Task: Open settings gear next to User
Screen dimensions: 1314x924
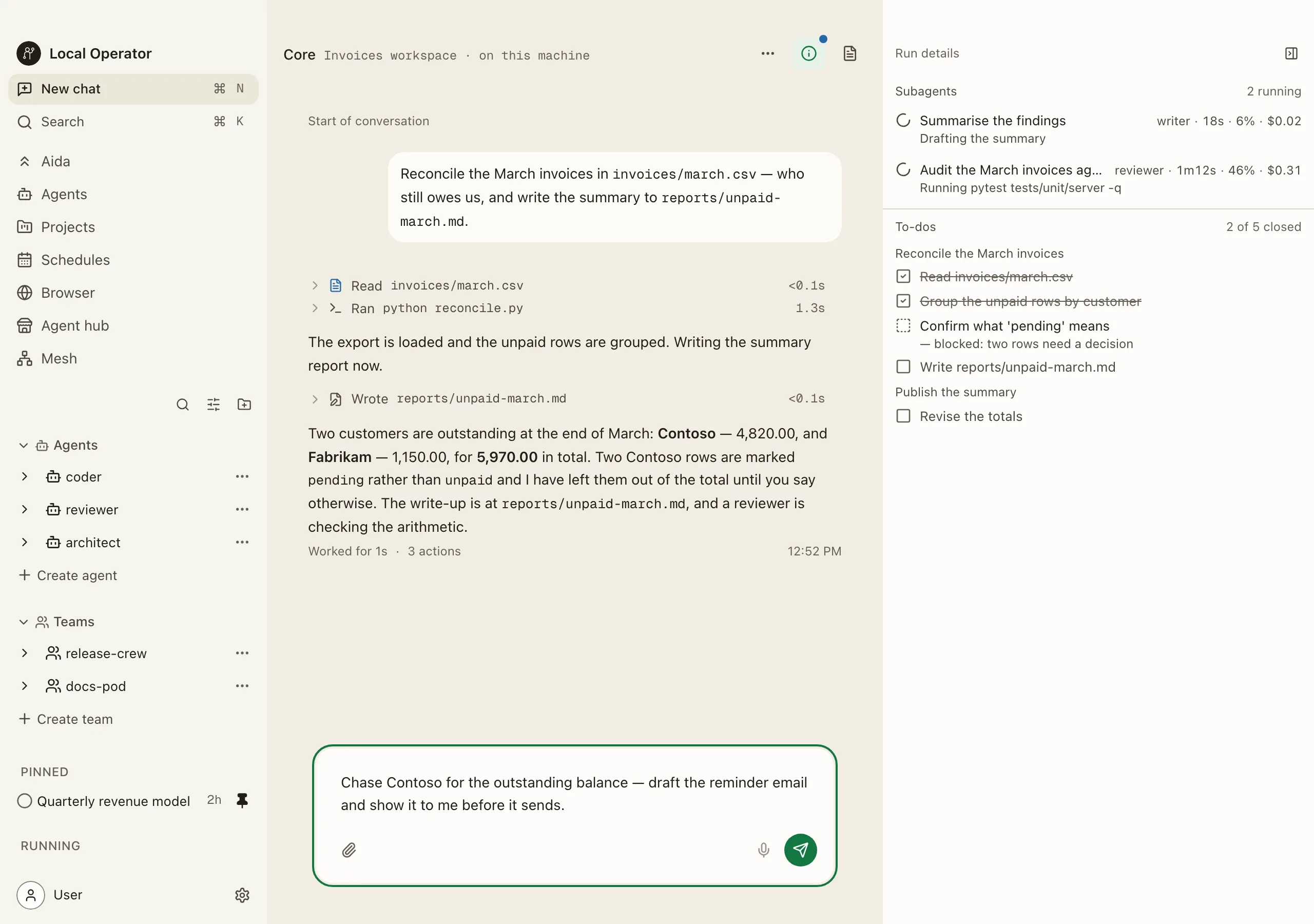Action: pyautogui.click(x=243, y=895)
